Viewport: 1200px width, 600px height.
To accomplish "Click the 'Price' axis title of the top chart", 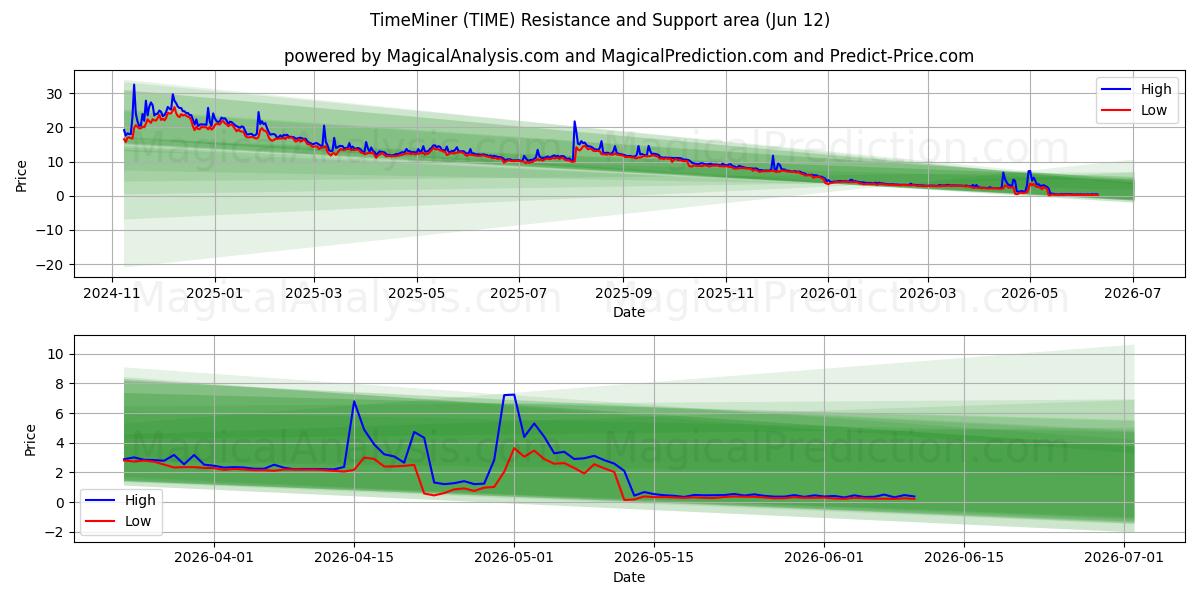I will point(22,174).
